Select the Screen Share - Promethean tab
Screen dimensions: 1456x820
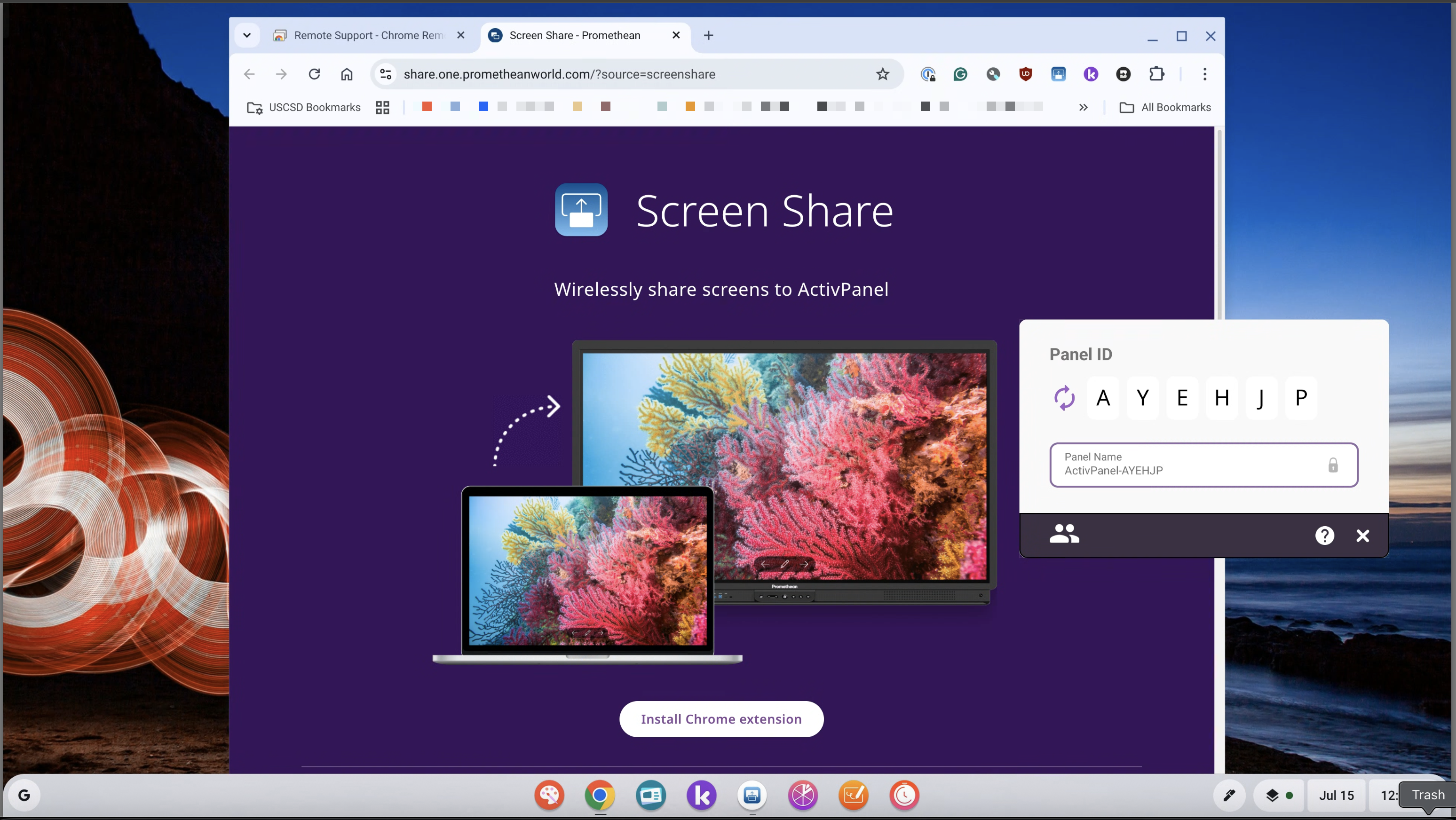585,35
